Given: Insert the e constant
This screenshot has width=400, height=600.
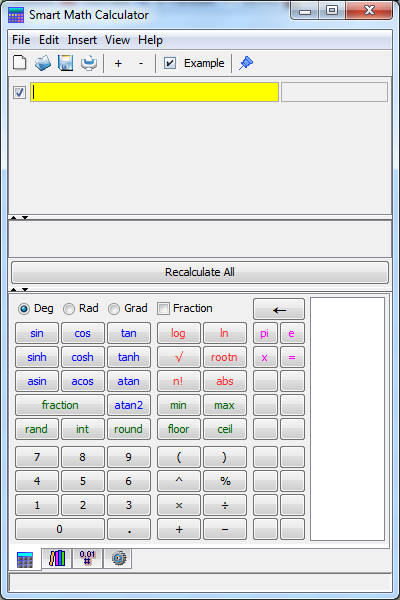Looking at the screenshot, I should tap(292, 333).
